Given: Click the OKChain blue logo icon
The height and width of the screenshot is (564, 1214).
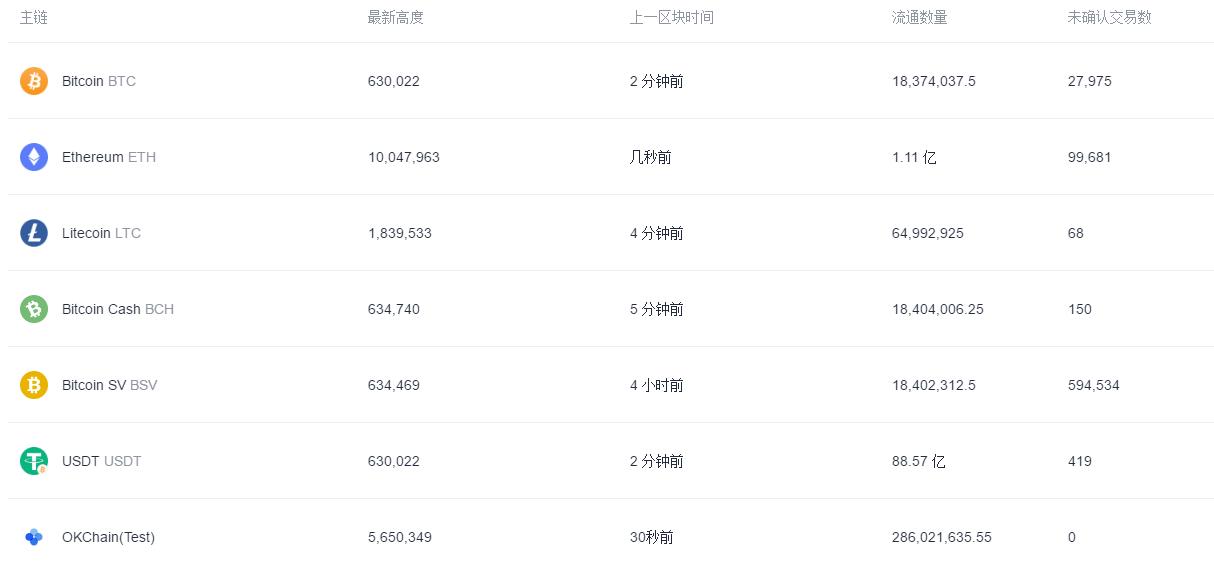Looking at the screenshot, I should point(34,537).
